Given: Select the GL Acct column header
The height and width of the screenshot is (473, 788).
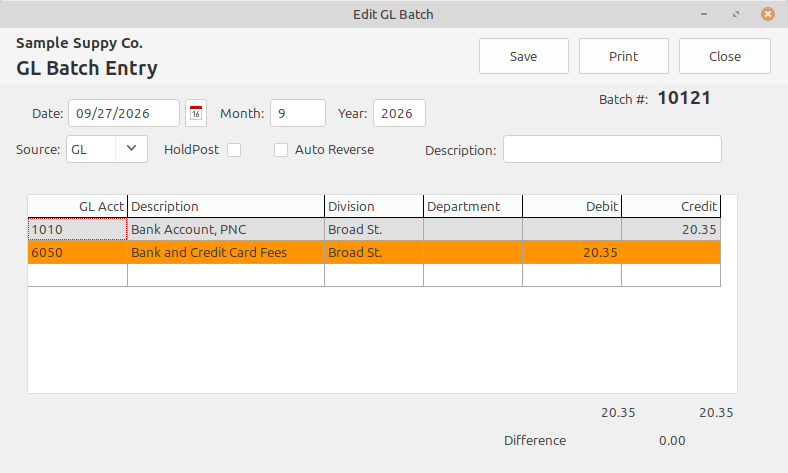Looking at the screenshot, I should pyautogui.click(x=77, y=207).
